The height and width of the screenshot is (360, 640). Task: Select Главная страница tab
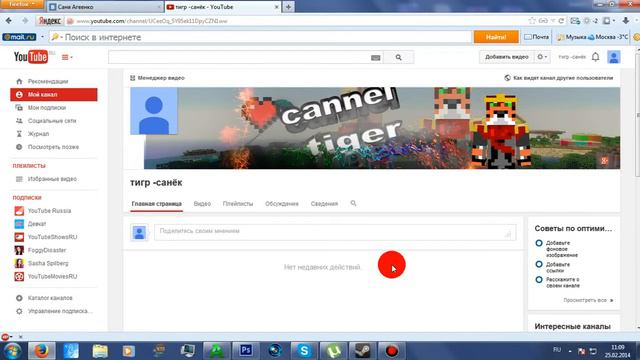pyautogui.click(x=157, y=204)
